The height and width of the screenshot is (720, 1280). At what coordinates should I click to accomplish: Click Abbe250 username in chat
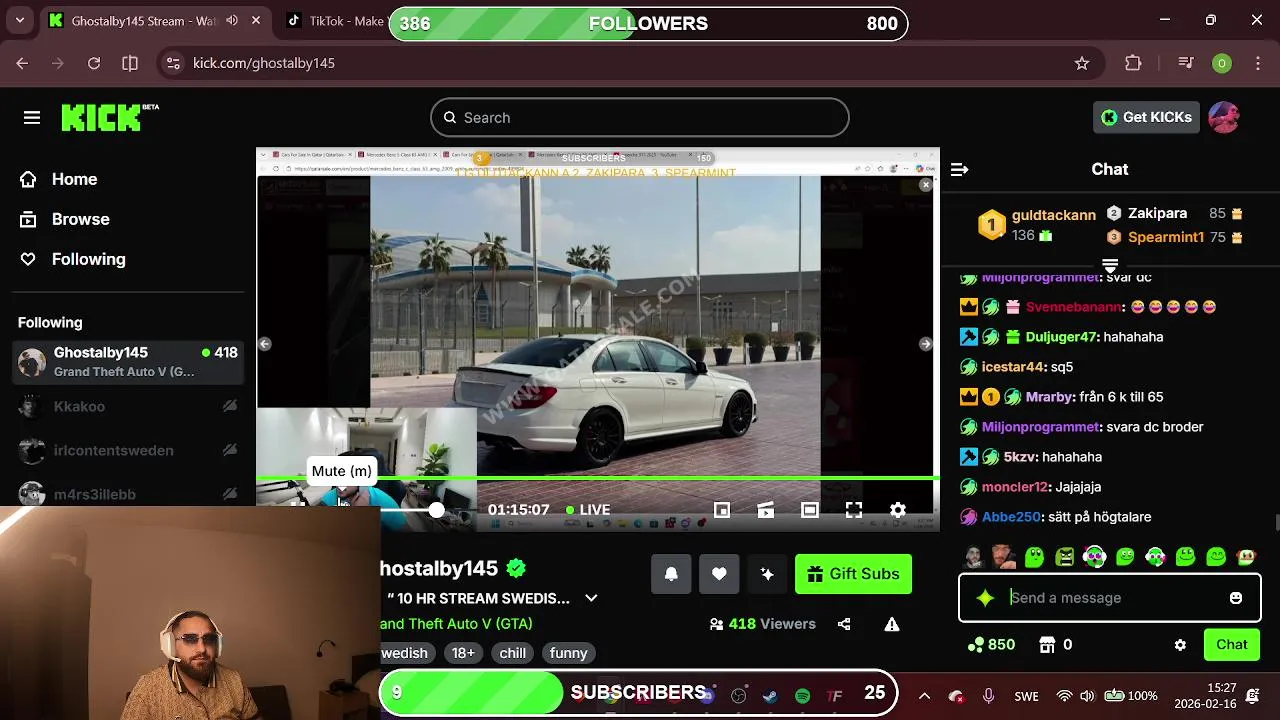click(1011, 517)
